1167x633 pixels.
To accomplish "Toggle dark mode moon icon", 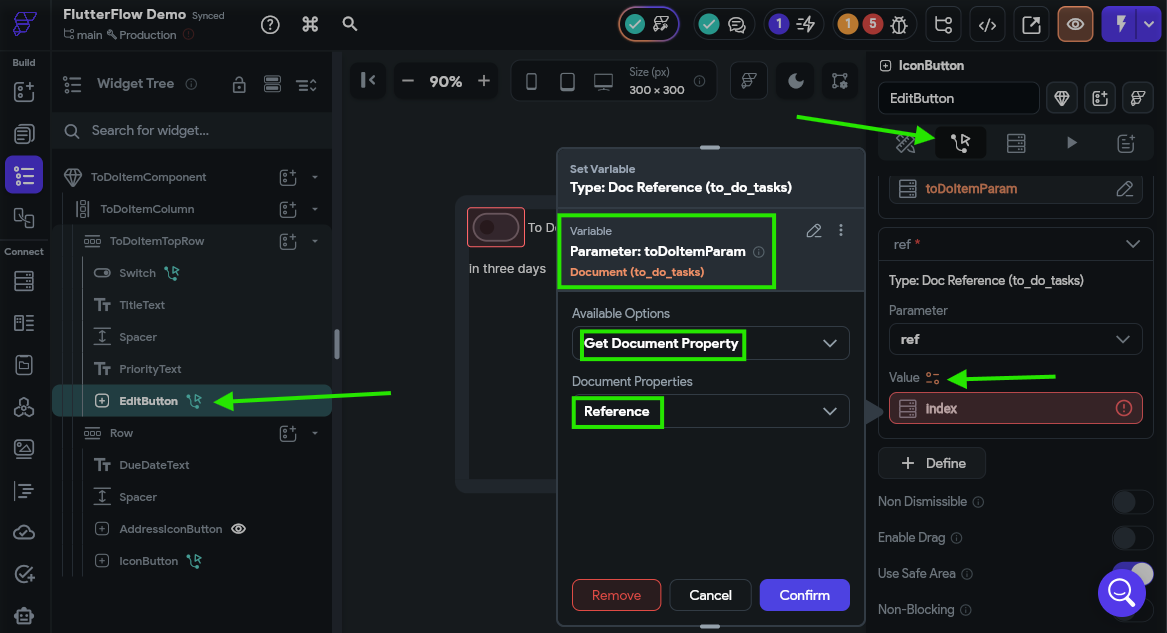I will tap(796, 80).
